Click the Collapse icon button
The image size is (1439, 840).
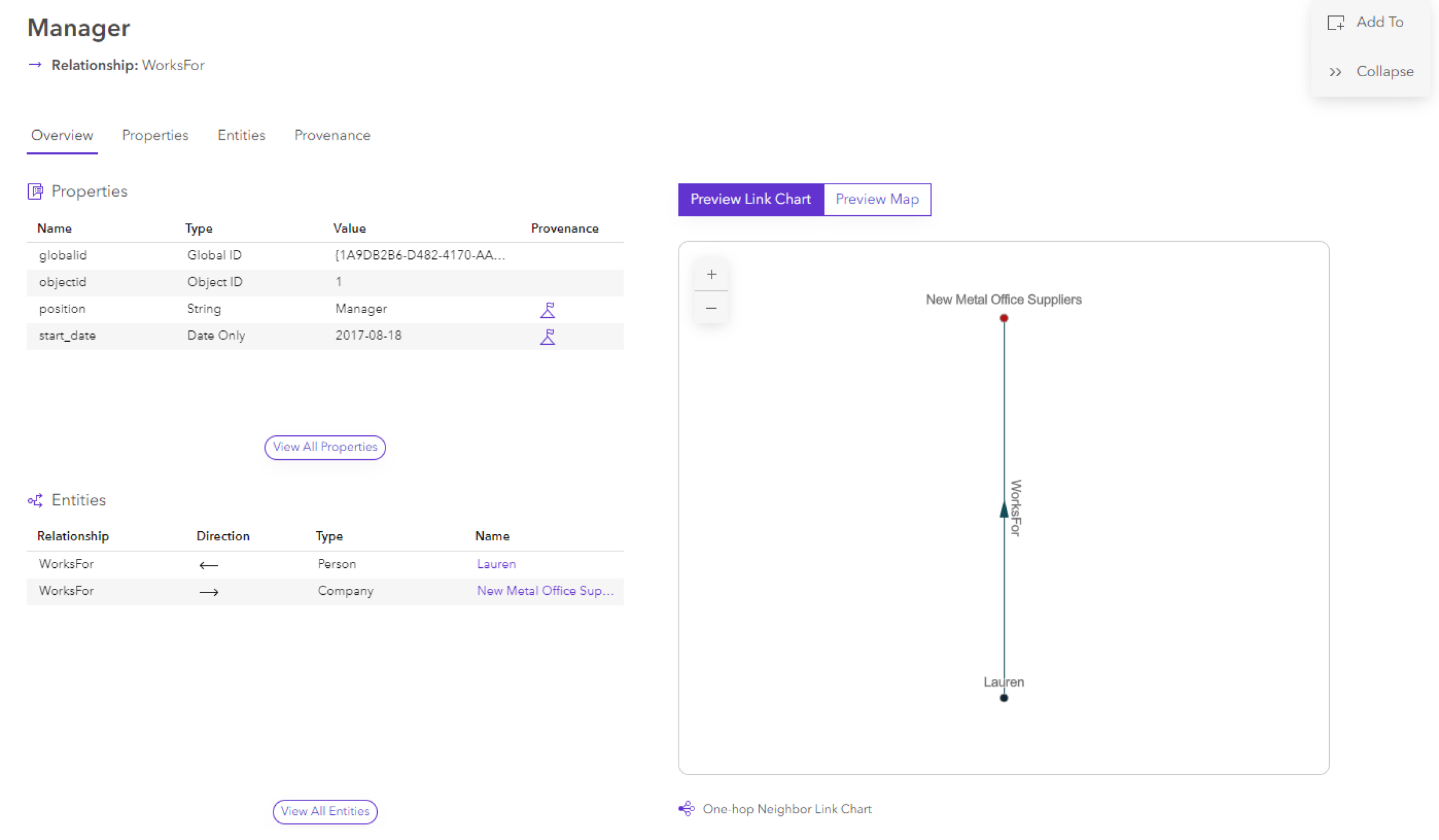pos(1334,71)
